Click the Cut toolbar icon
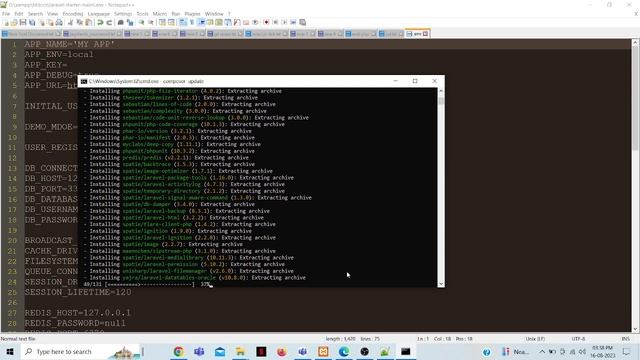This screenshot has height=360, width=640. click(x=70, y=22)
